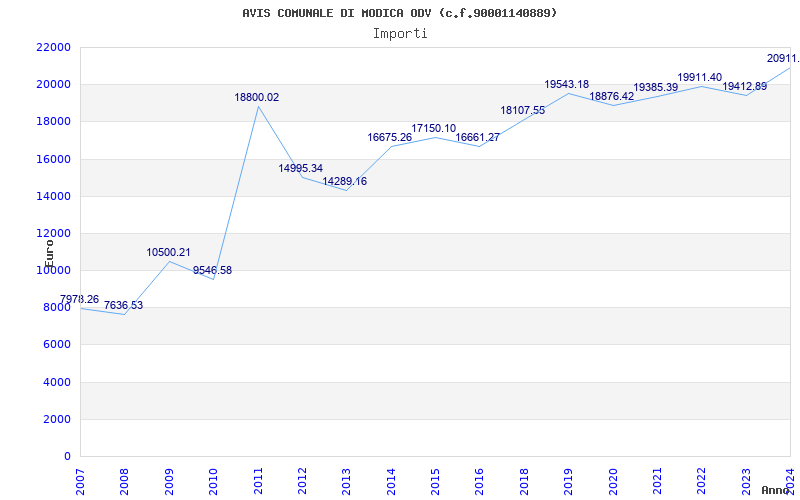Click the 2019 year label
This screenshot has width=800, height=500.
tap(568, 482)
